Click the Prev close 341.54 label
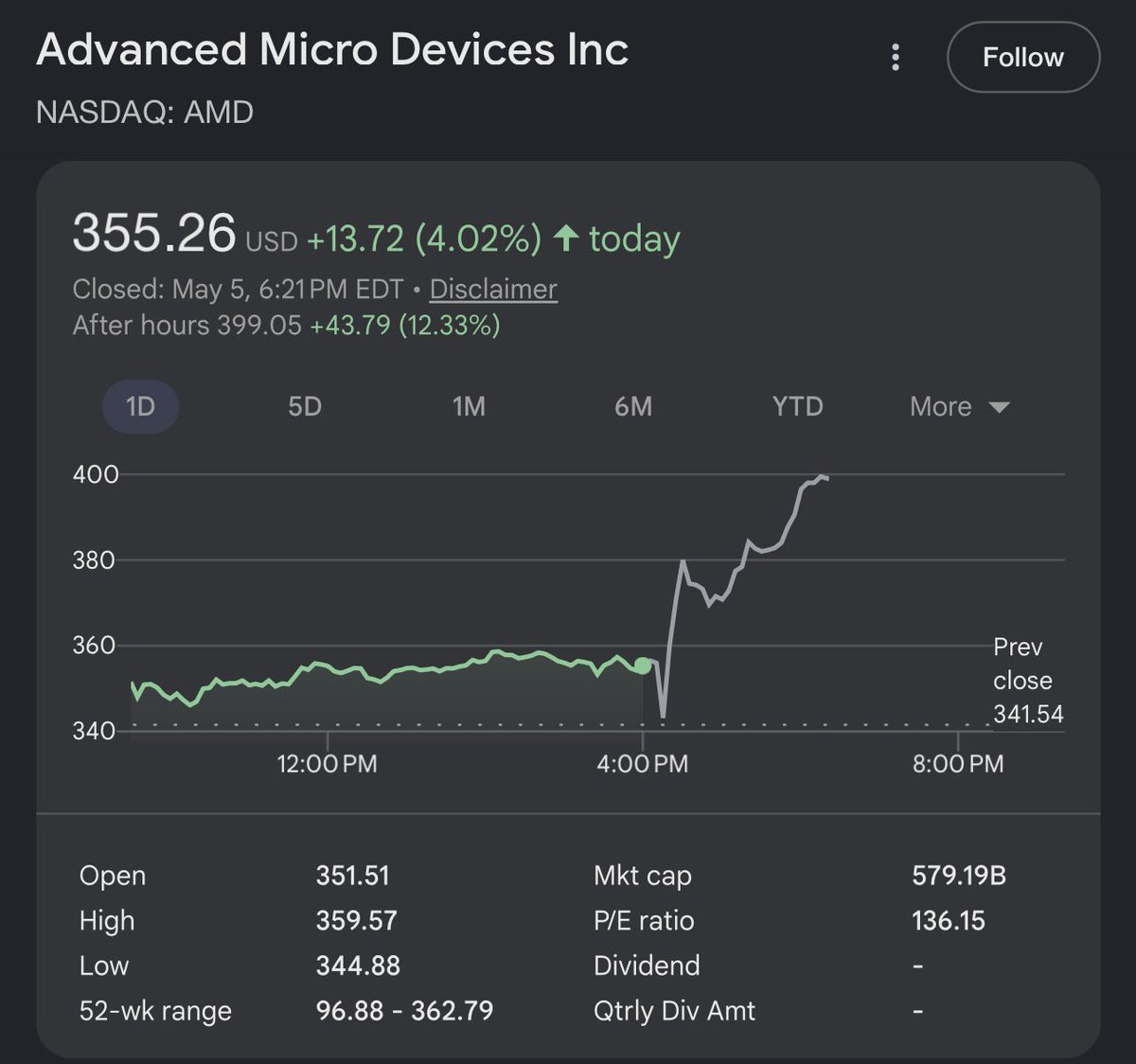The height and width of the screenshot is (1064, 1136). 1028,680
